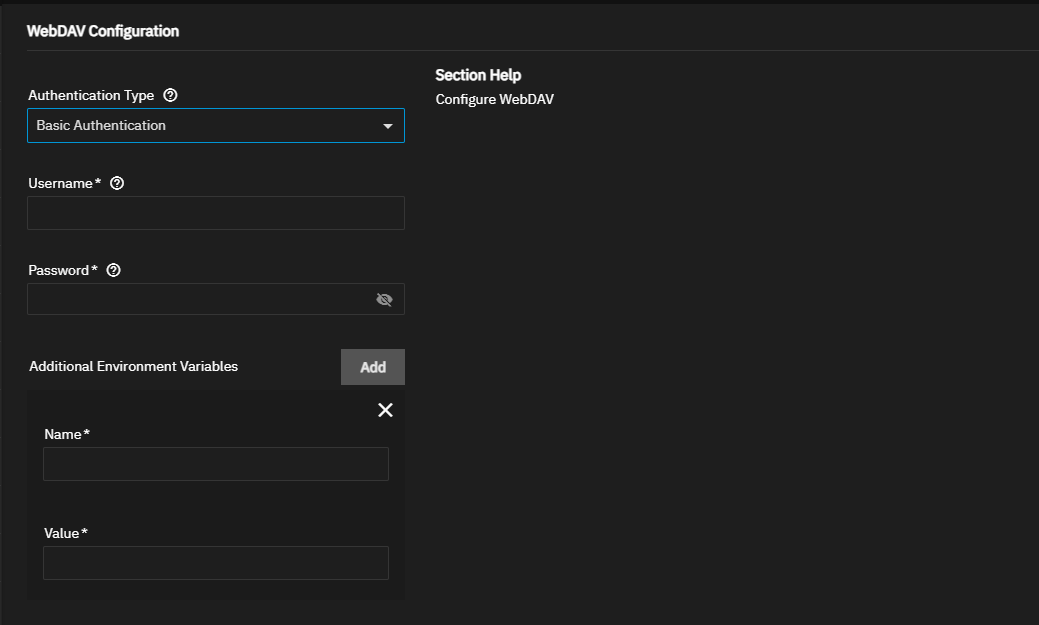Remove the environment variable with the X icon
Image resolution: width=1039 pixels, height=625 pixels.
[x=385, y=410]
